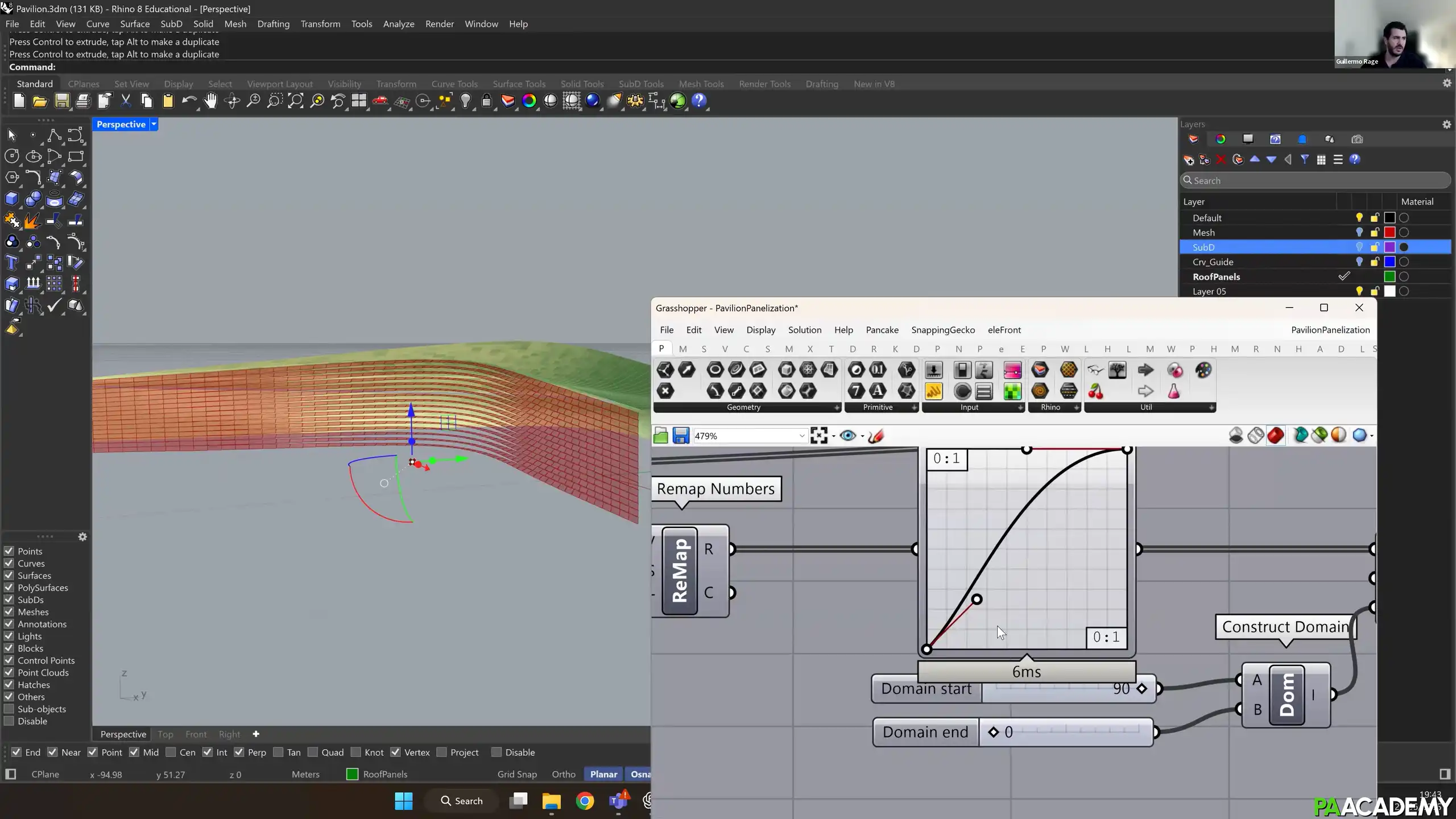
Task: Uncheck the Meshes selection filter
Action: [x=9, y=612]
